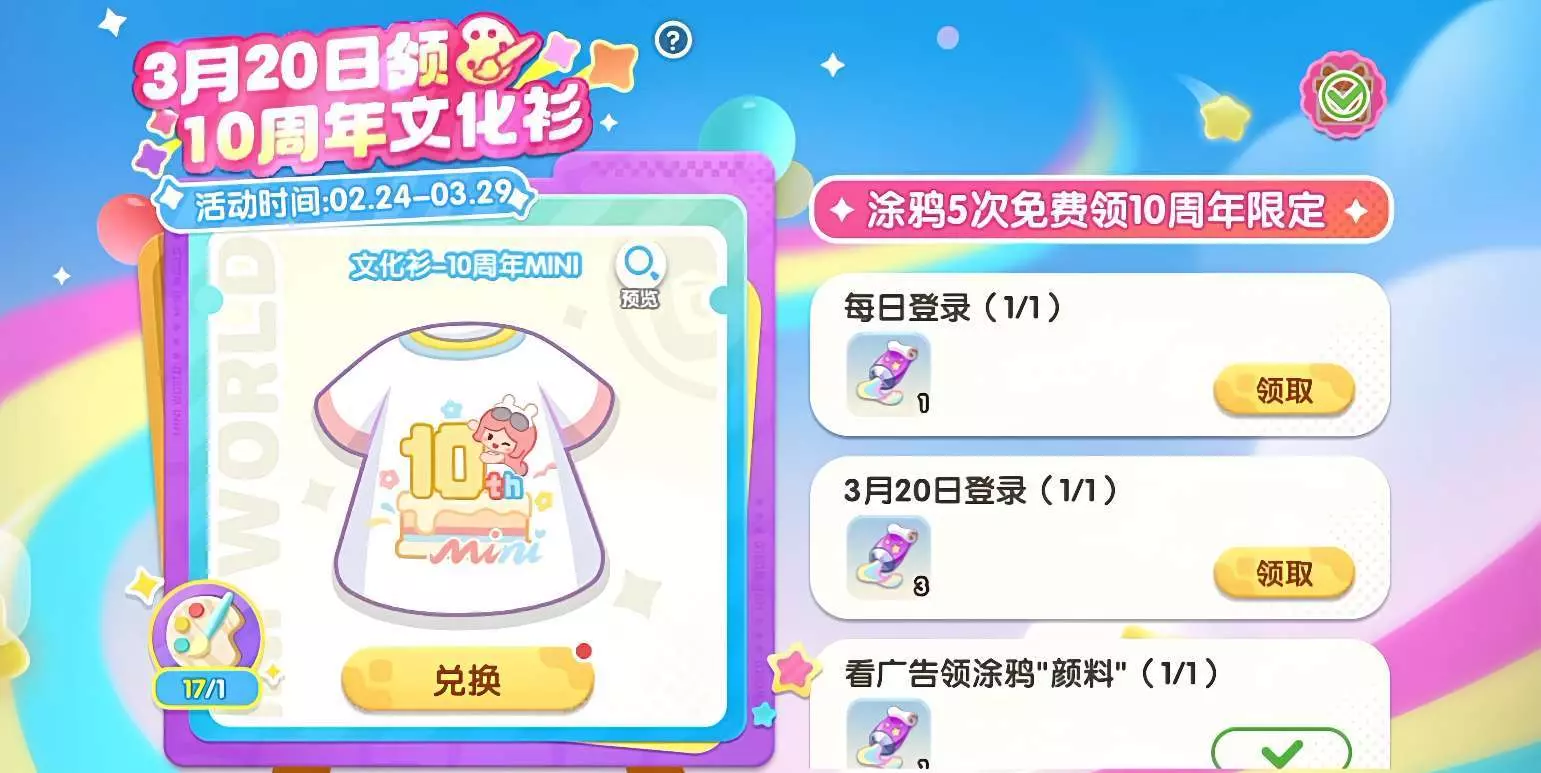Open the daily login task row
Viewport: 1541px width, 773px height.
pos(1099,355)
